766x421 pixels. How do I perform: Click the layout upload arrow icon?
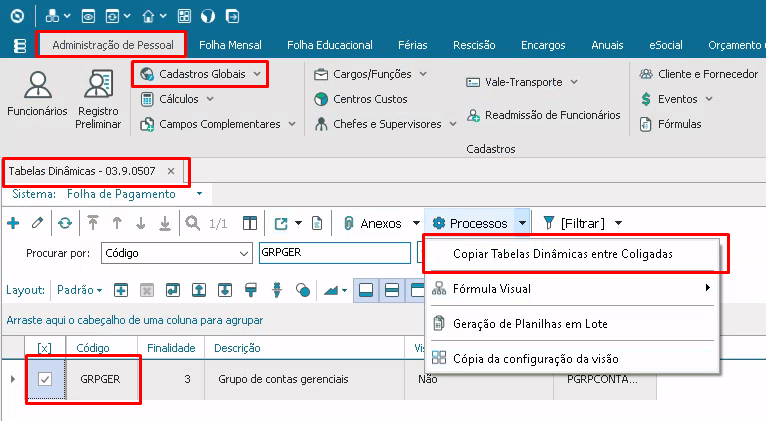point(199,290)
